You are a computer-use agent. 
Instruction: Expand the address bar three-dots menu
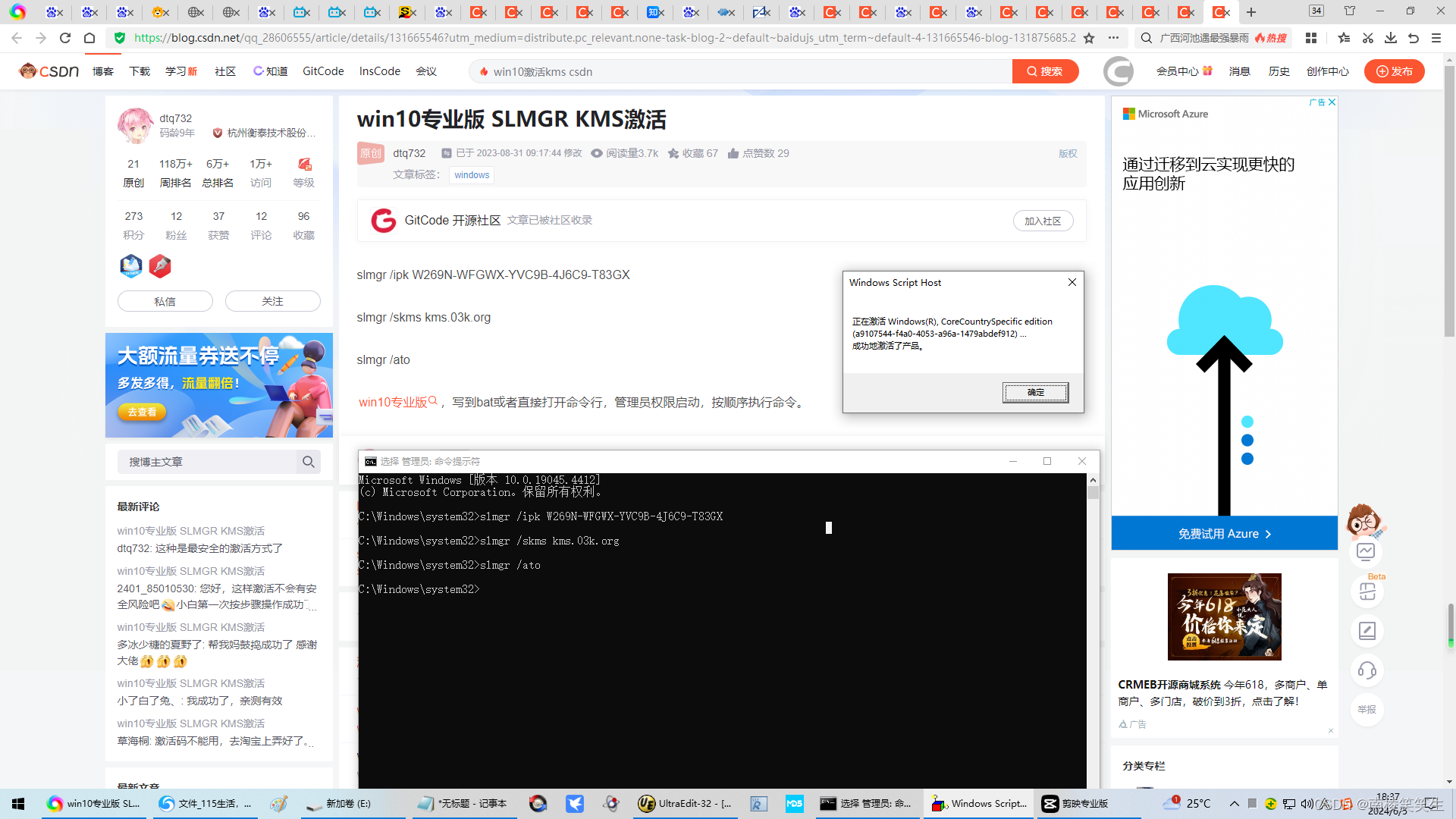[x=1113, y=38]
